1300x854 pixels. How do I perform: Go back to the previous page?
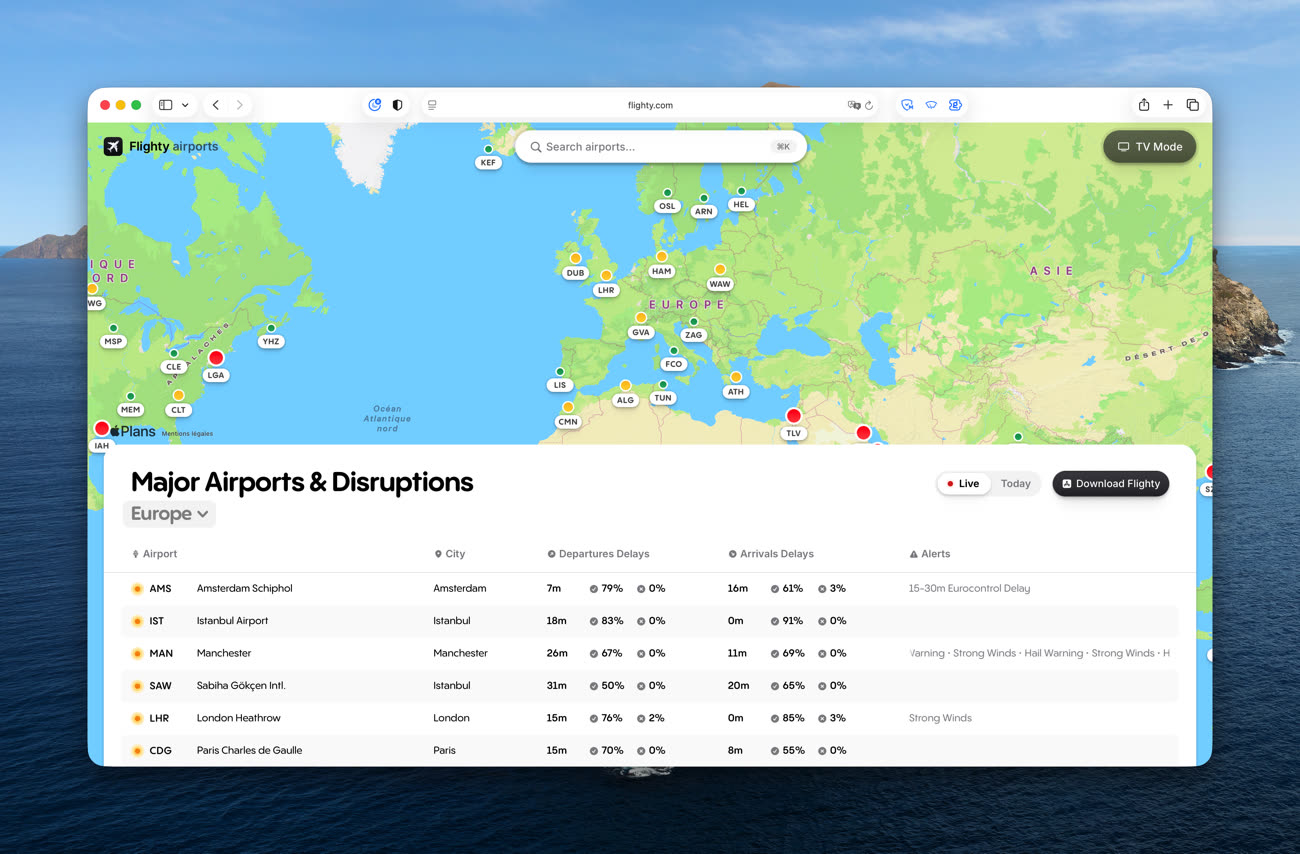[216, 105]
